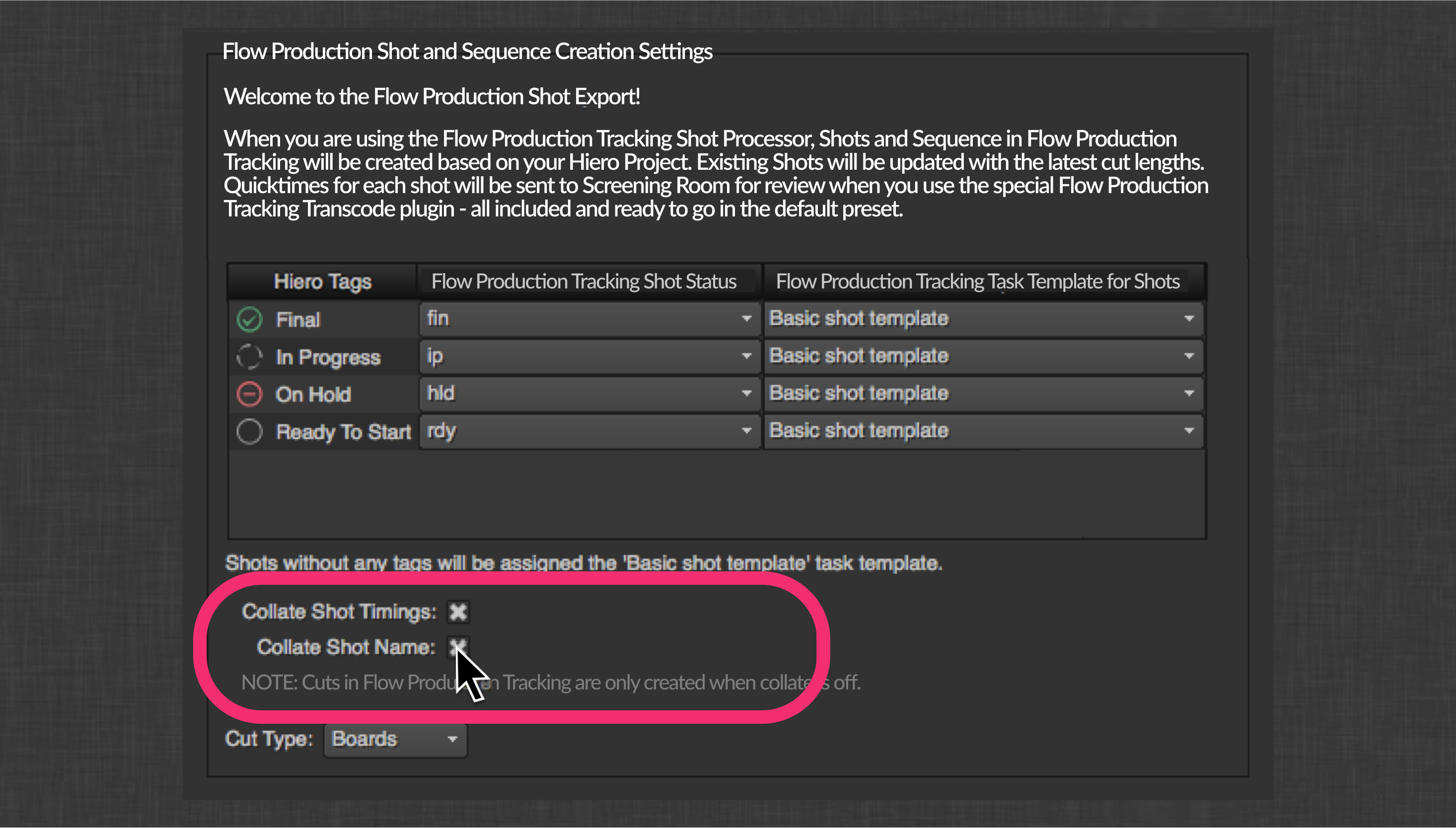Click the On Hold red minus icon
The image size is (1456, 829).
[249, 394]
